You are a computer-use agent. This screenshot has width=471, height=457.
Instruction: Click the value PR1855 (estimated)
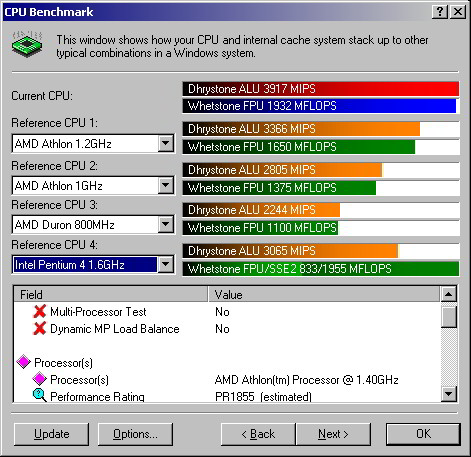coord(263,397)
